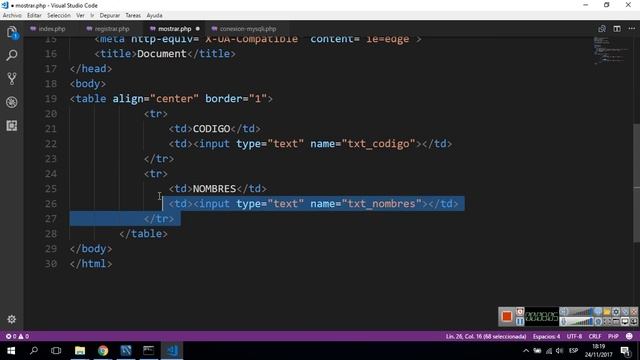Close the recorder widget with X icon
This screenshot has width=640, height=360.
pos(634,312)
